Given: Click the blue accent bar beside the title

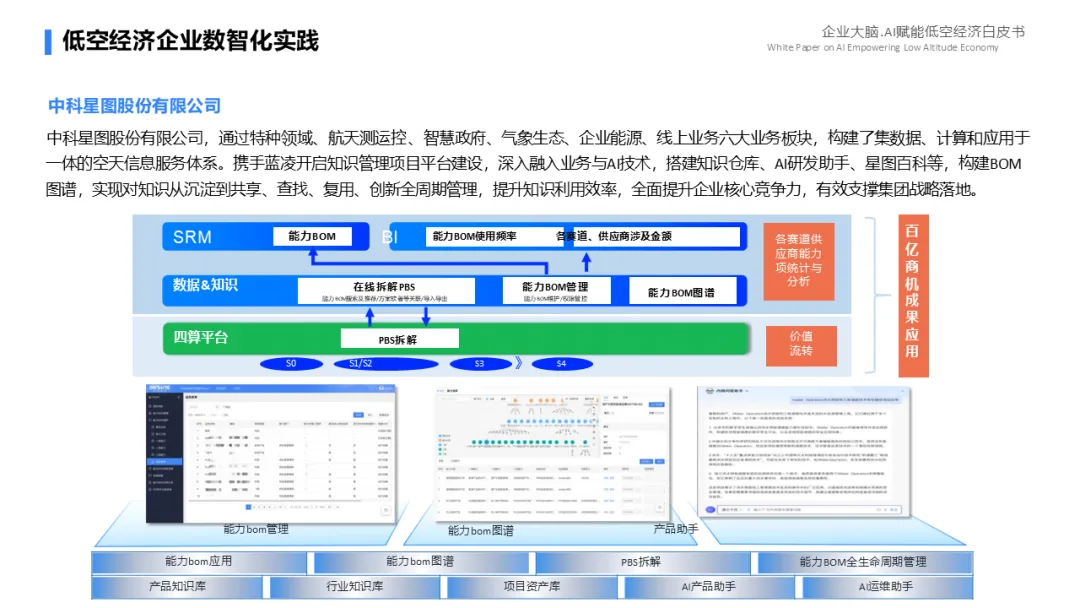Looking at the screenshot, I should coord(48,41).
